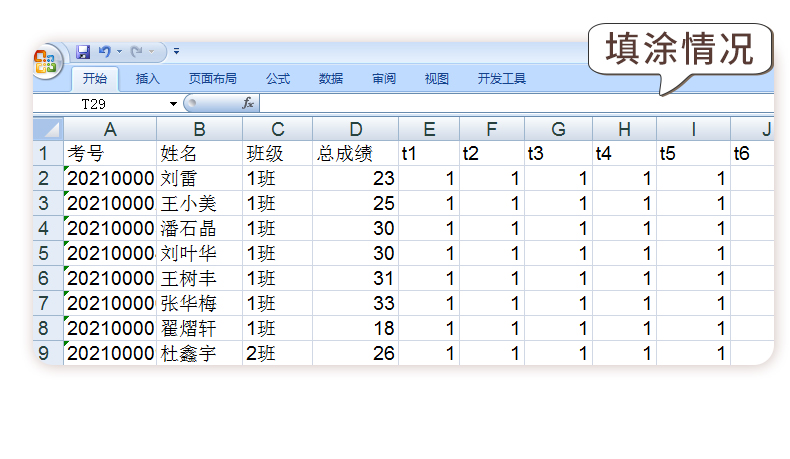Open the 开发工具 ribbon tab
The width and height of the screenshot is (790, 459).
point(502,79)
